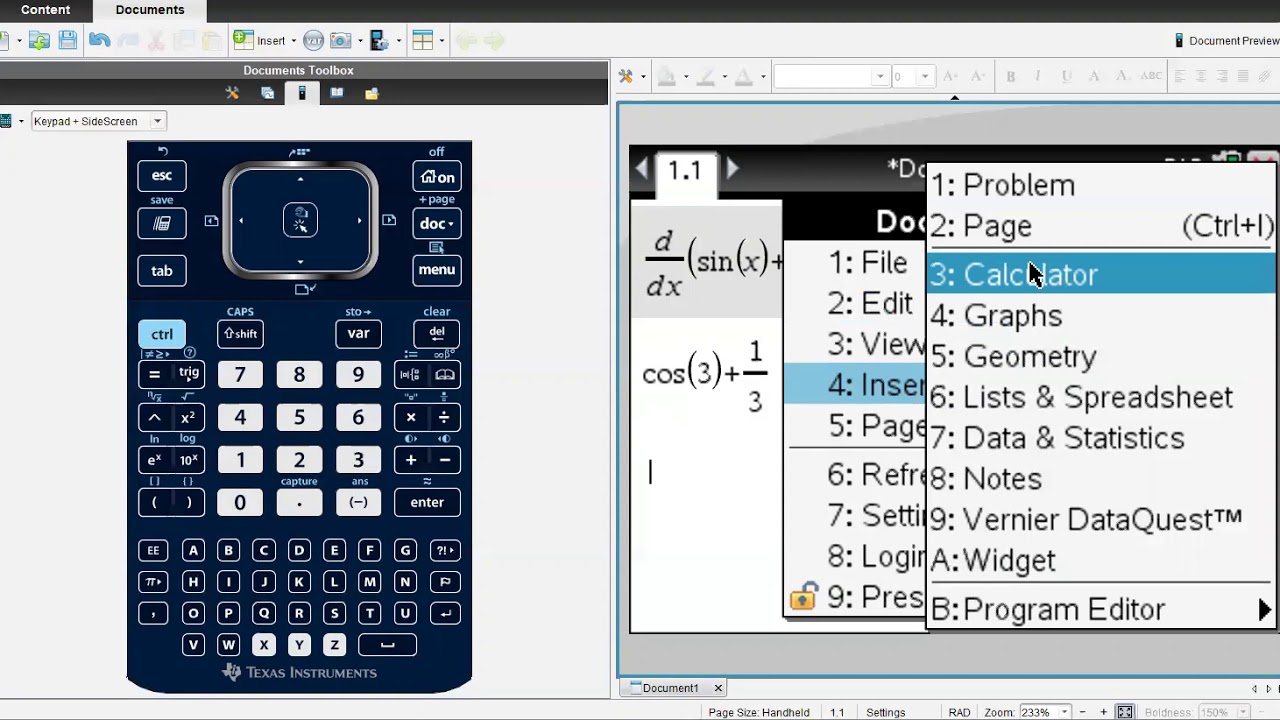This screenshot has width=1280, height=720.
Task: Click the flag key on keypad
Action: [x=445, y=582]
